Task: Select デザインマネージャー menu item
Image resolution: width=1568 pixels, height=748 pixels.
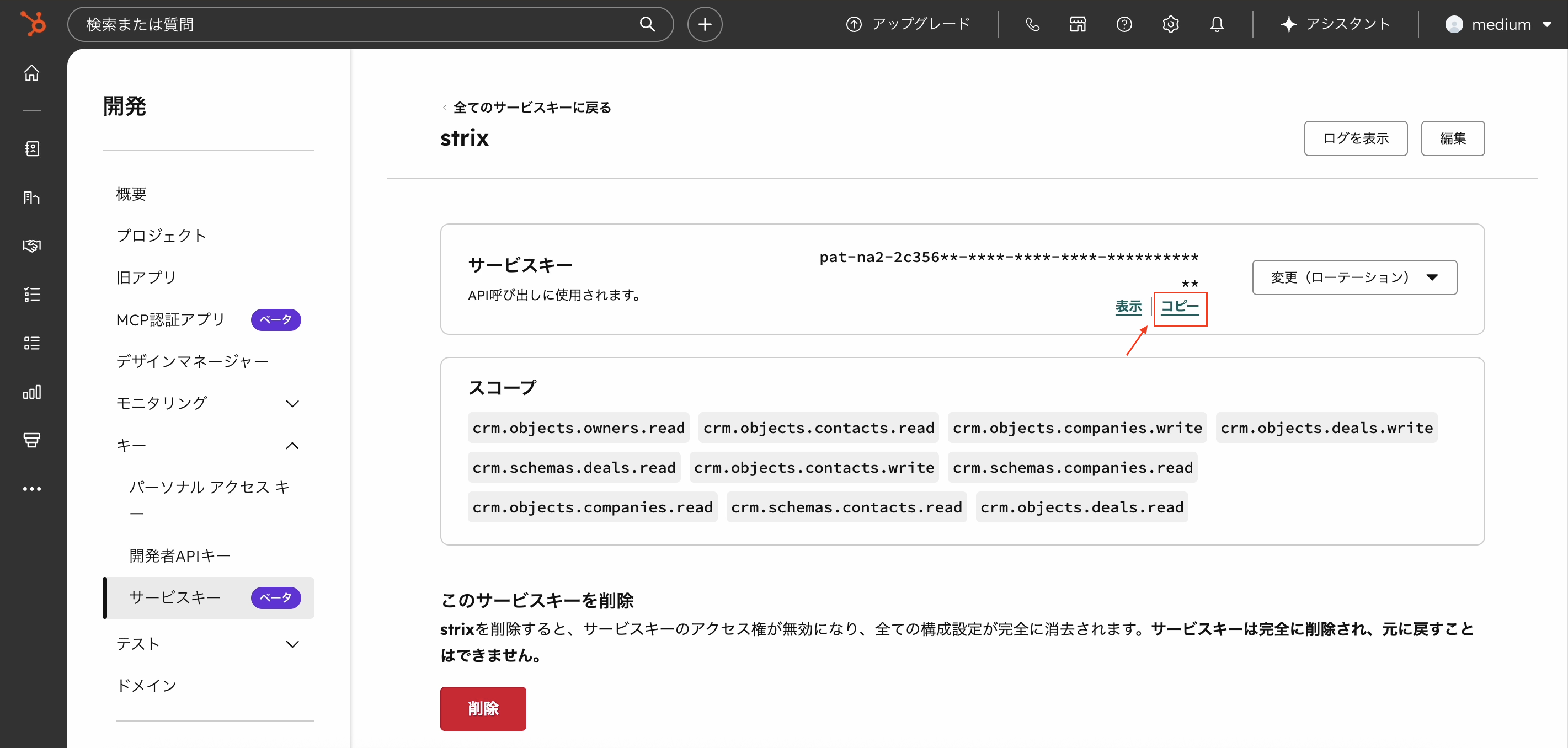Action: coord(193,361)
